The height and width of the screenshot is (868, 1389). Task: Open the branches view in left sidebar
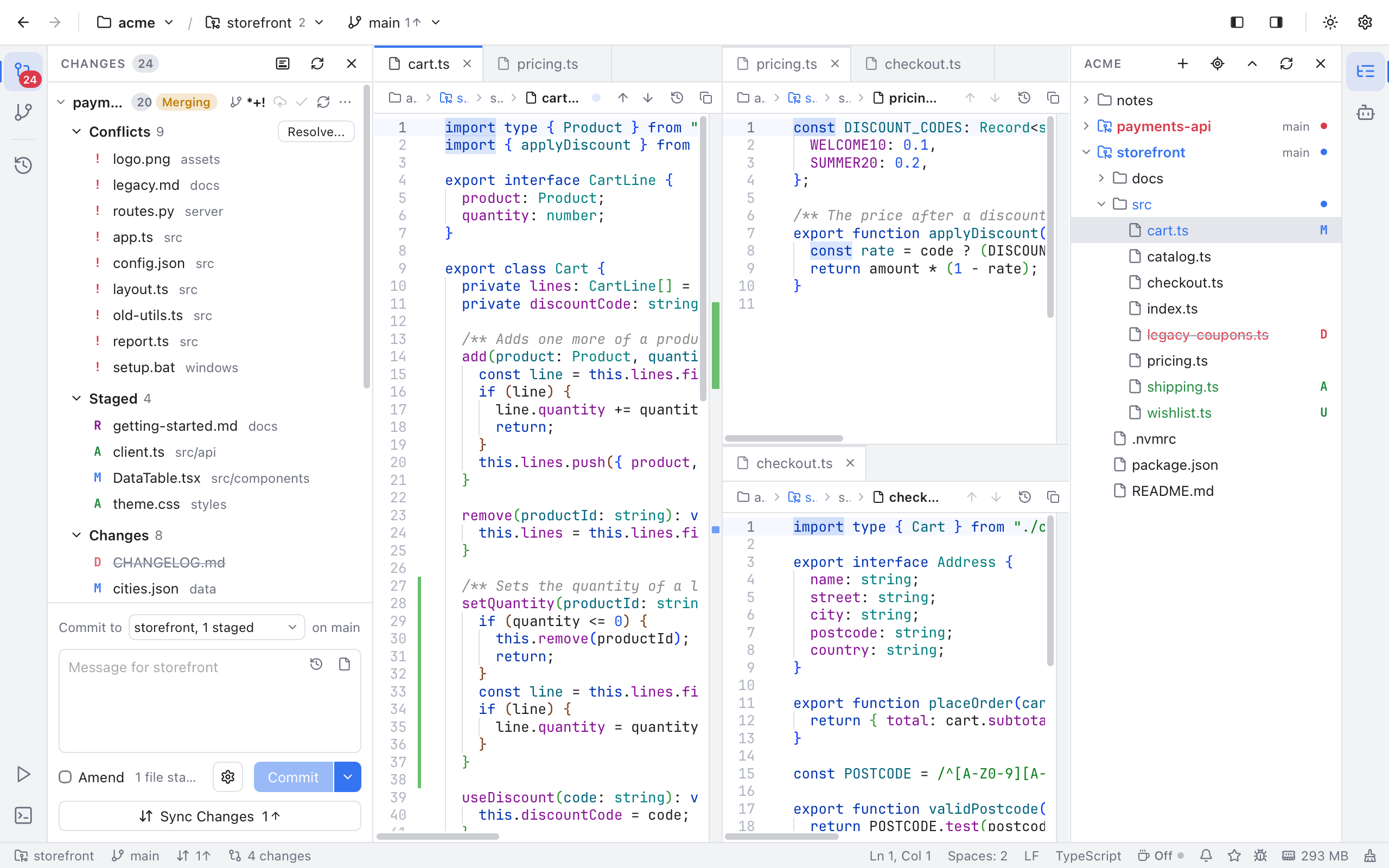(x=23, y=112)
